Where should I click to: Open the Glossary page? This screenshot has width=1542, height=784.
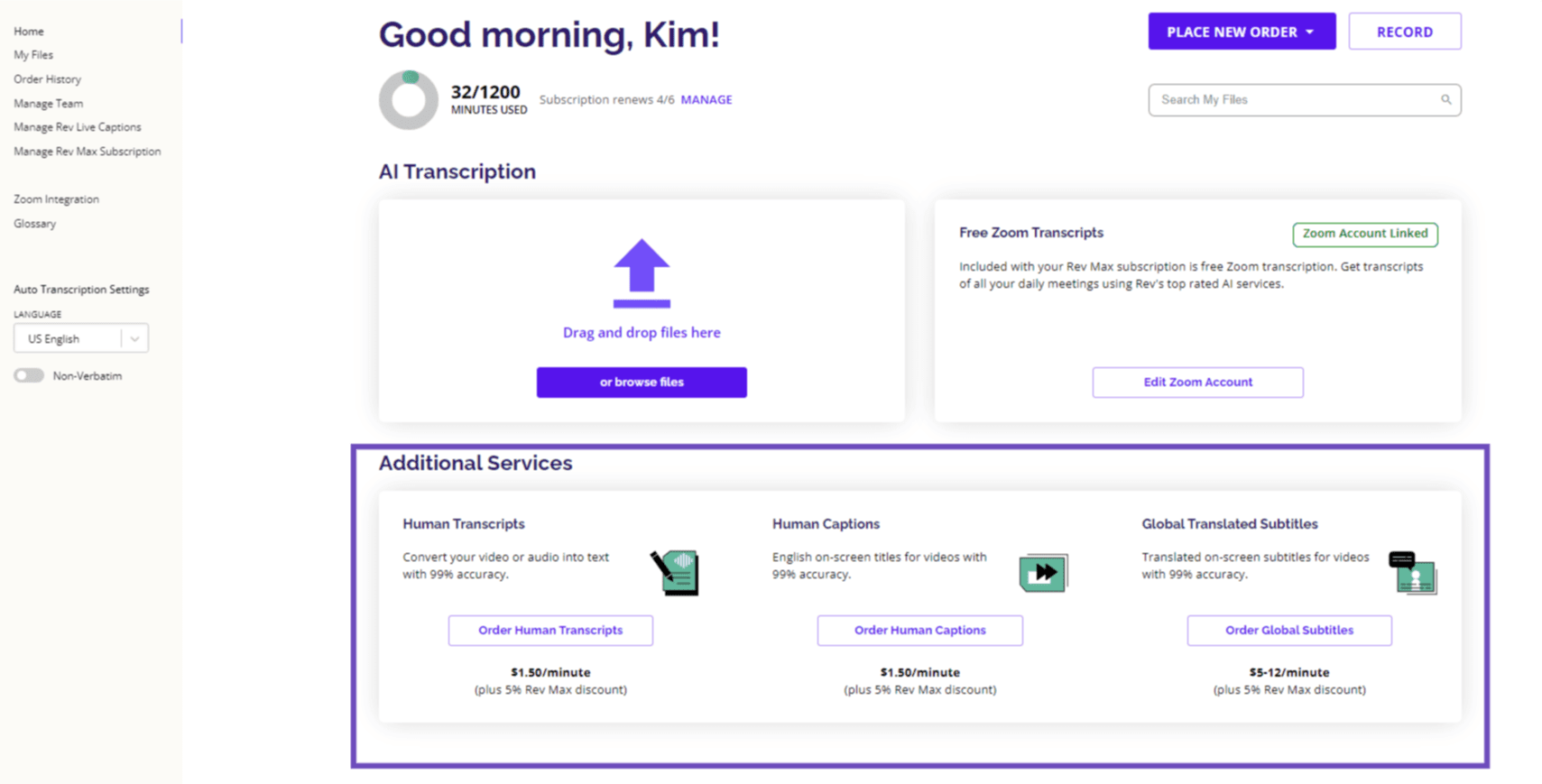[34, 224]
